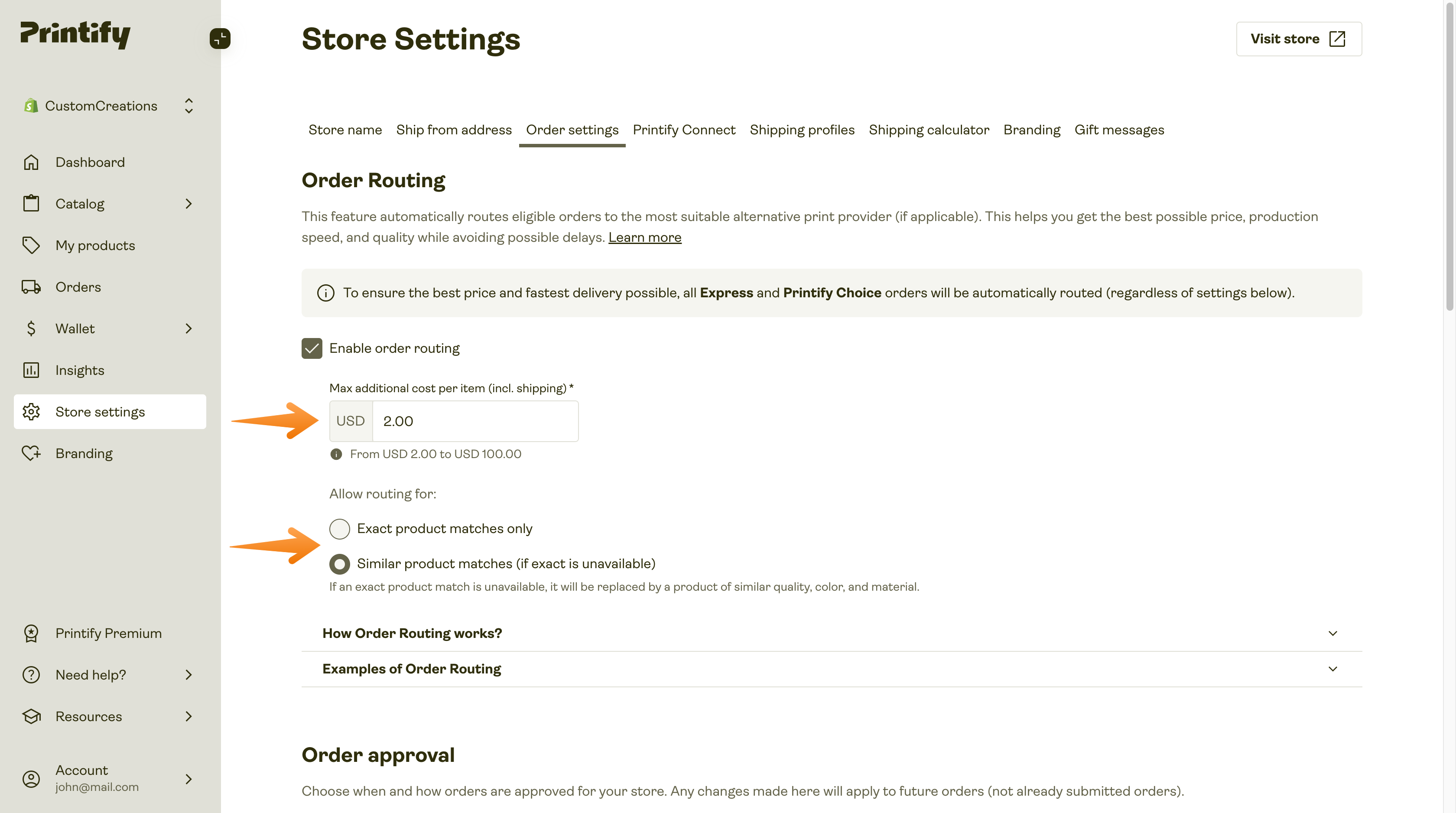Click the Printify Premium badge icon
Screen dimensions: 1456x813
[x=31, y=633]
